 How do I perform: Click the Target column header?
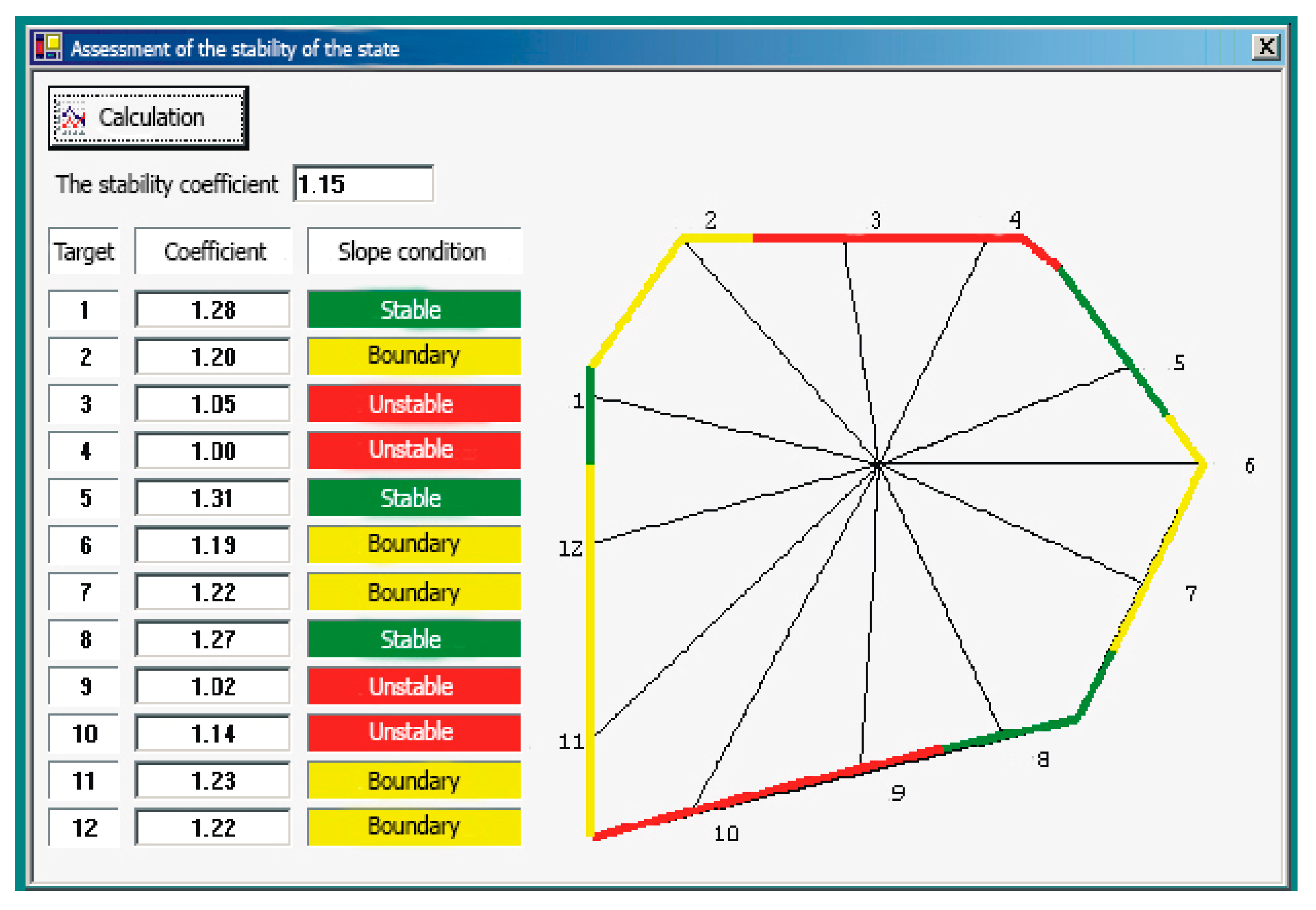[x=84, y=252]
